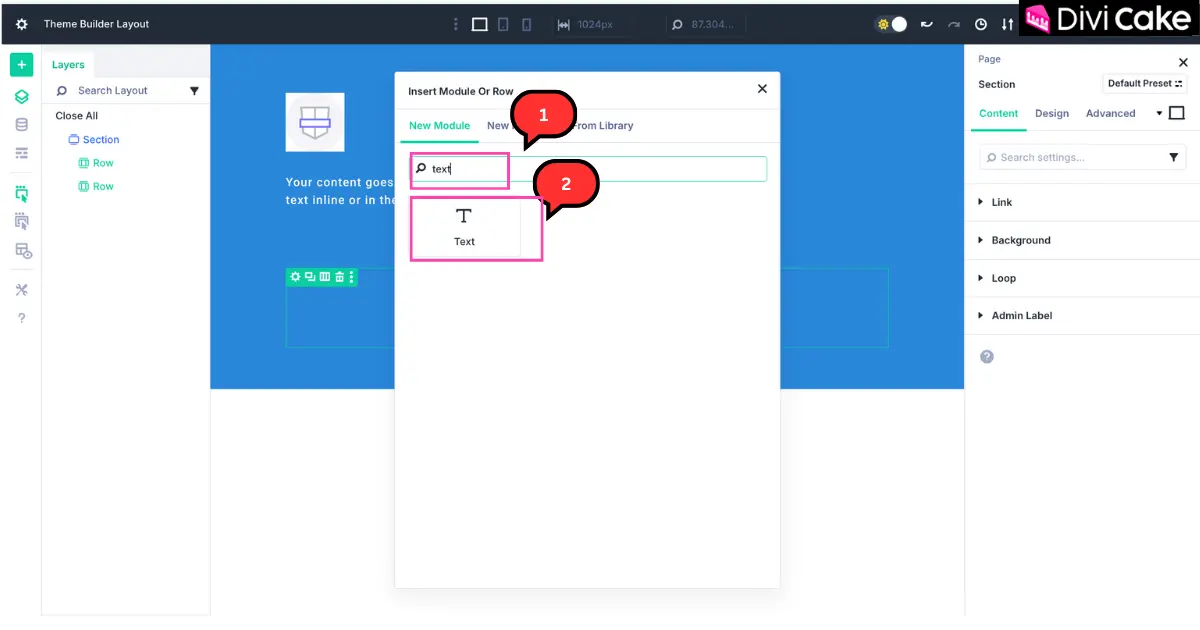Select the New Module tab
Viewport: 1200px width, 630px height.
pyautogui.click(x=439, y=126)
